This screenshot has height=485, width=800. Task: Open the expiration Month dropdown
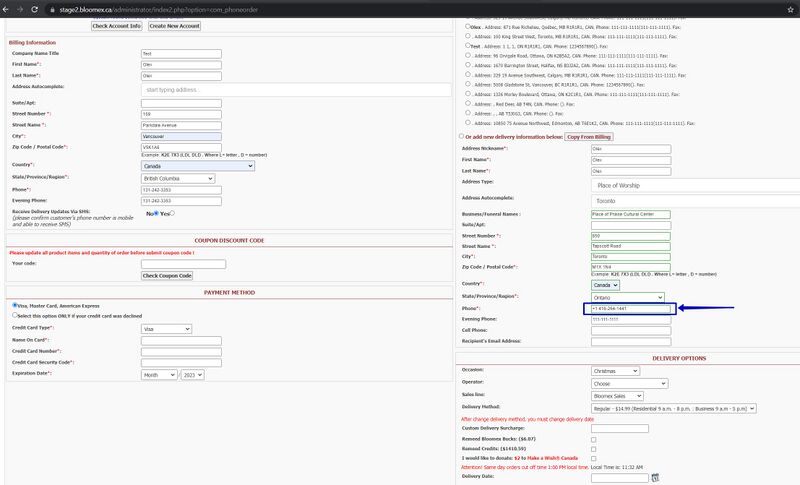(159, 375)
